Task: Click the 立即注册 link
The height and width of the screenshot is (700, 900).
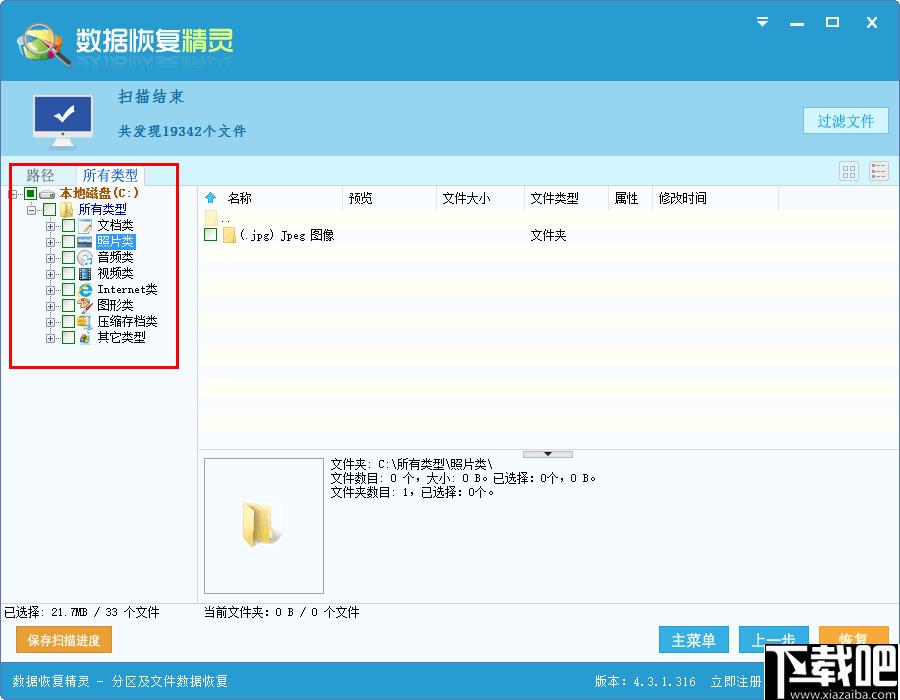Action: tap(735, 681)
